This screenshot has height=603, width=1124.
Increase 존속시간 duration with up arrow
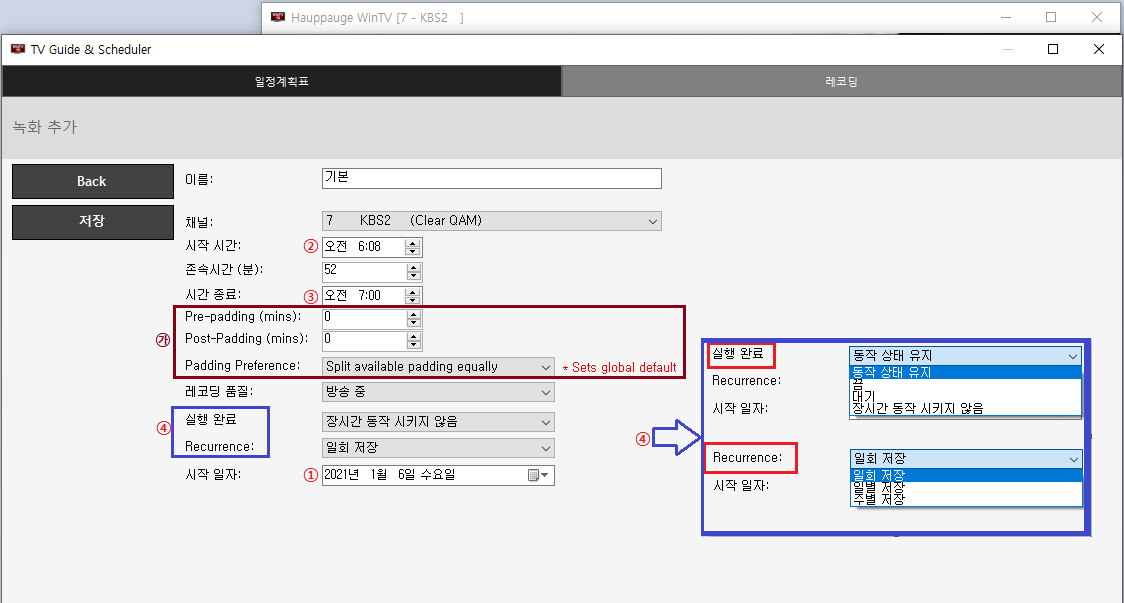click(413, 267)
